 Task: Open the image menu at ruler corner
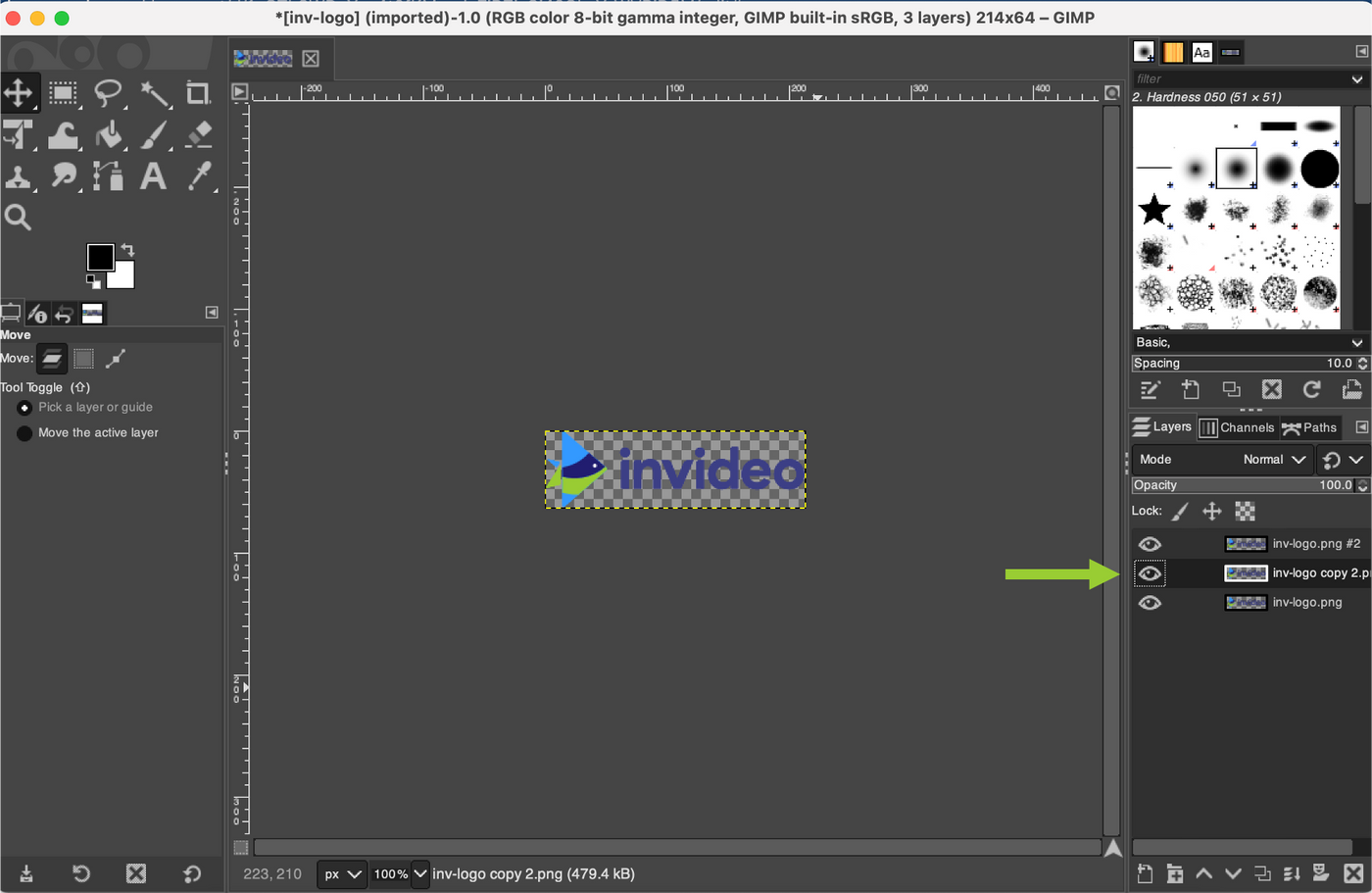(239, 92)
